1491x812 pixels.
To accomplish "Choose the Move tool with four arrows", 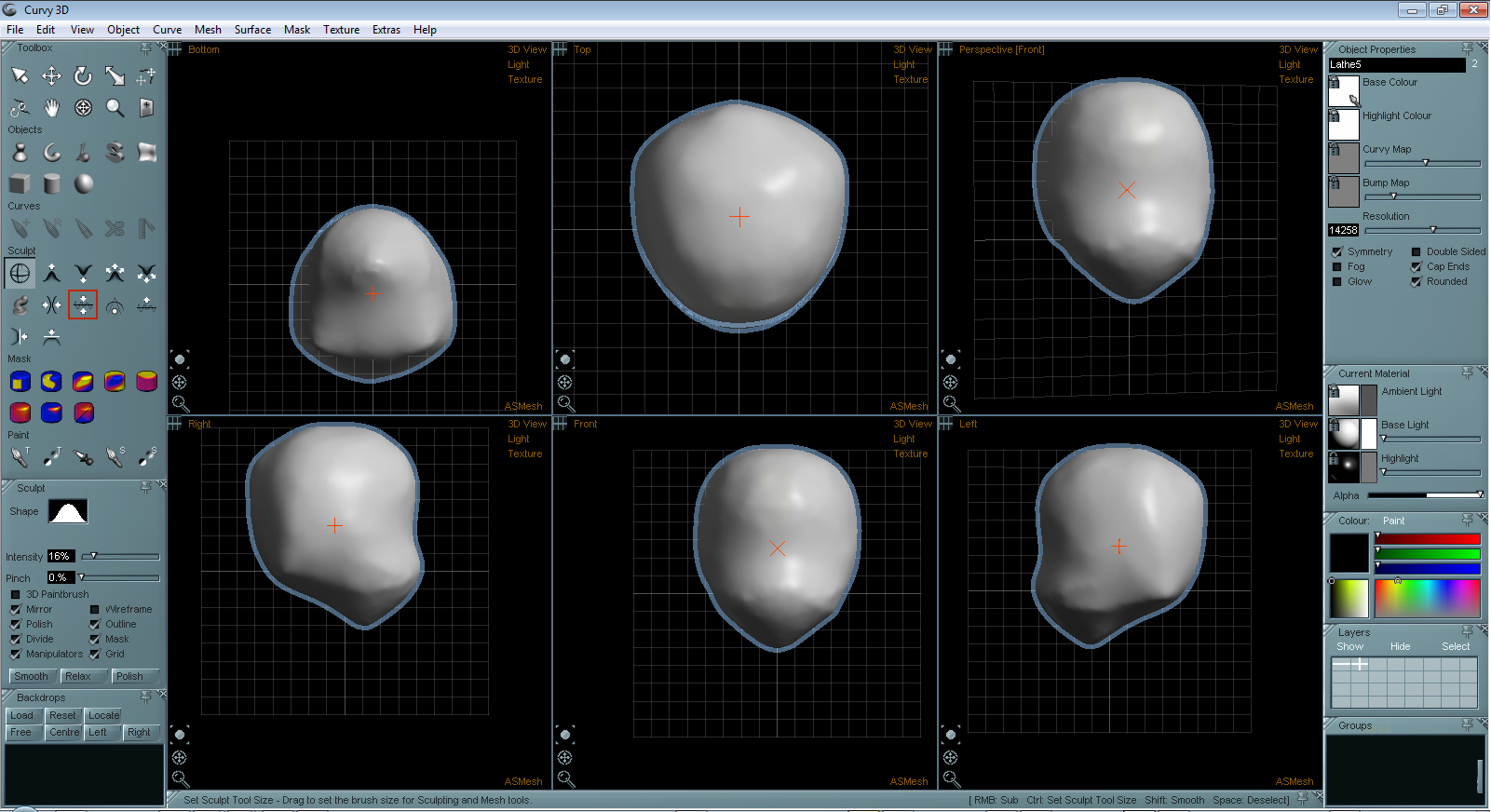I will (x=51, y=75).
